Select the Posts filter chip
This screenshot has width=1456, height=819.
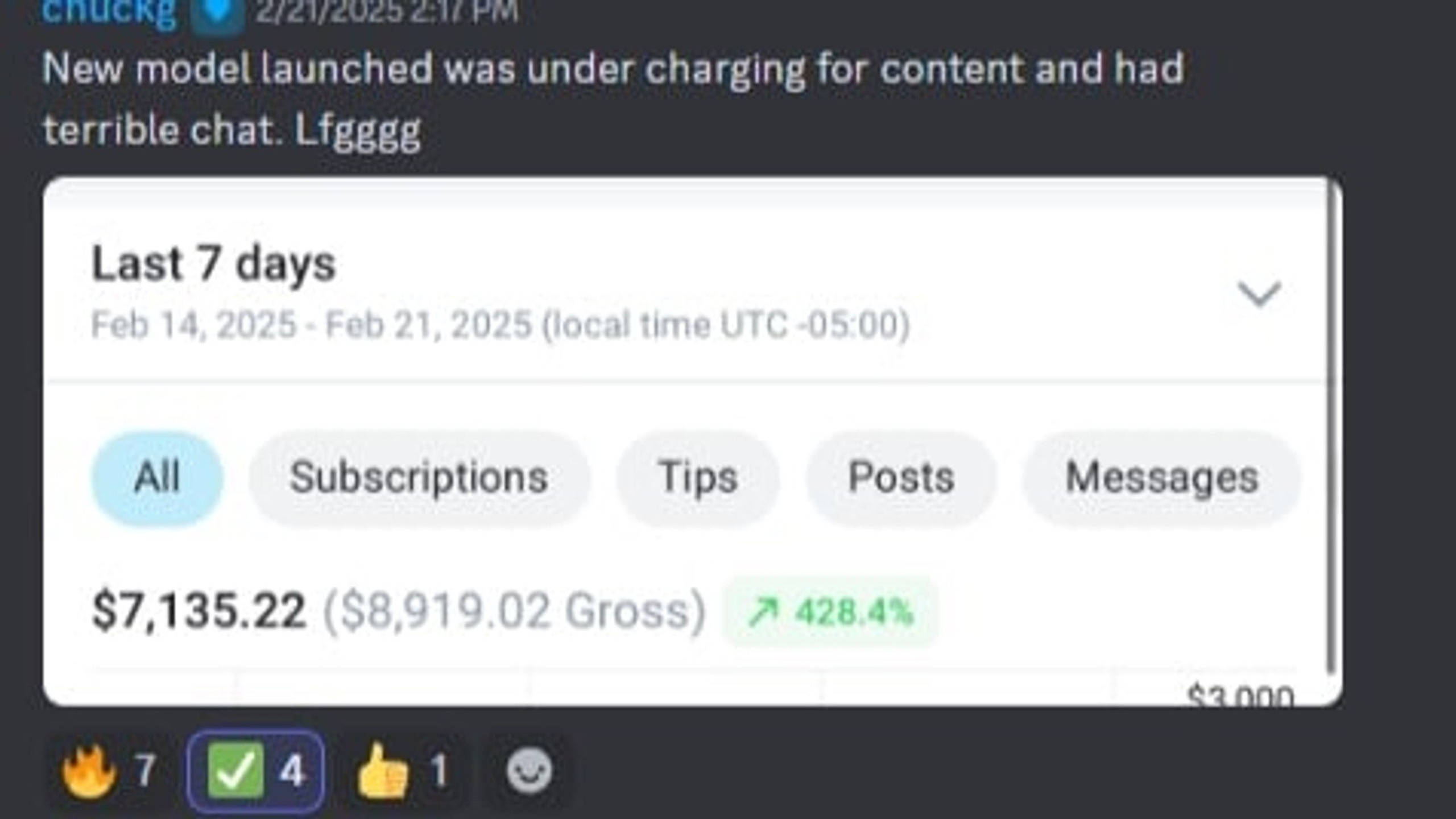pyautogui.click(x=901, y=477)
